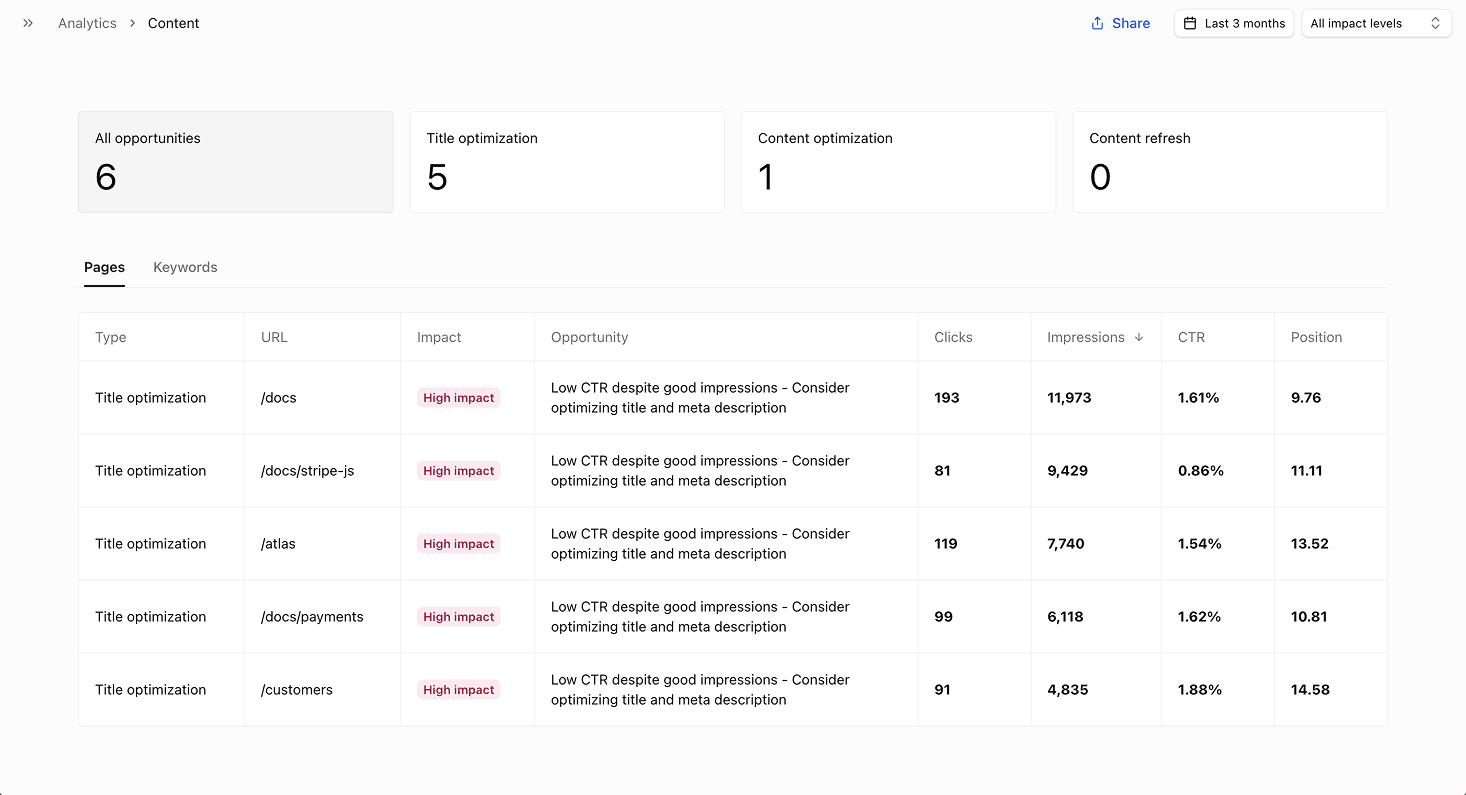Viewport: 1466px width, 795px height.
Task: Sort by the CTR column header
Action: [x=1191, y=337]
